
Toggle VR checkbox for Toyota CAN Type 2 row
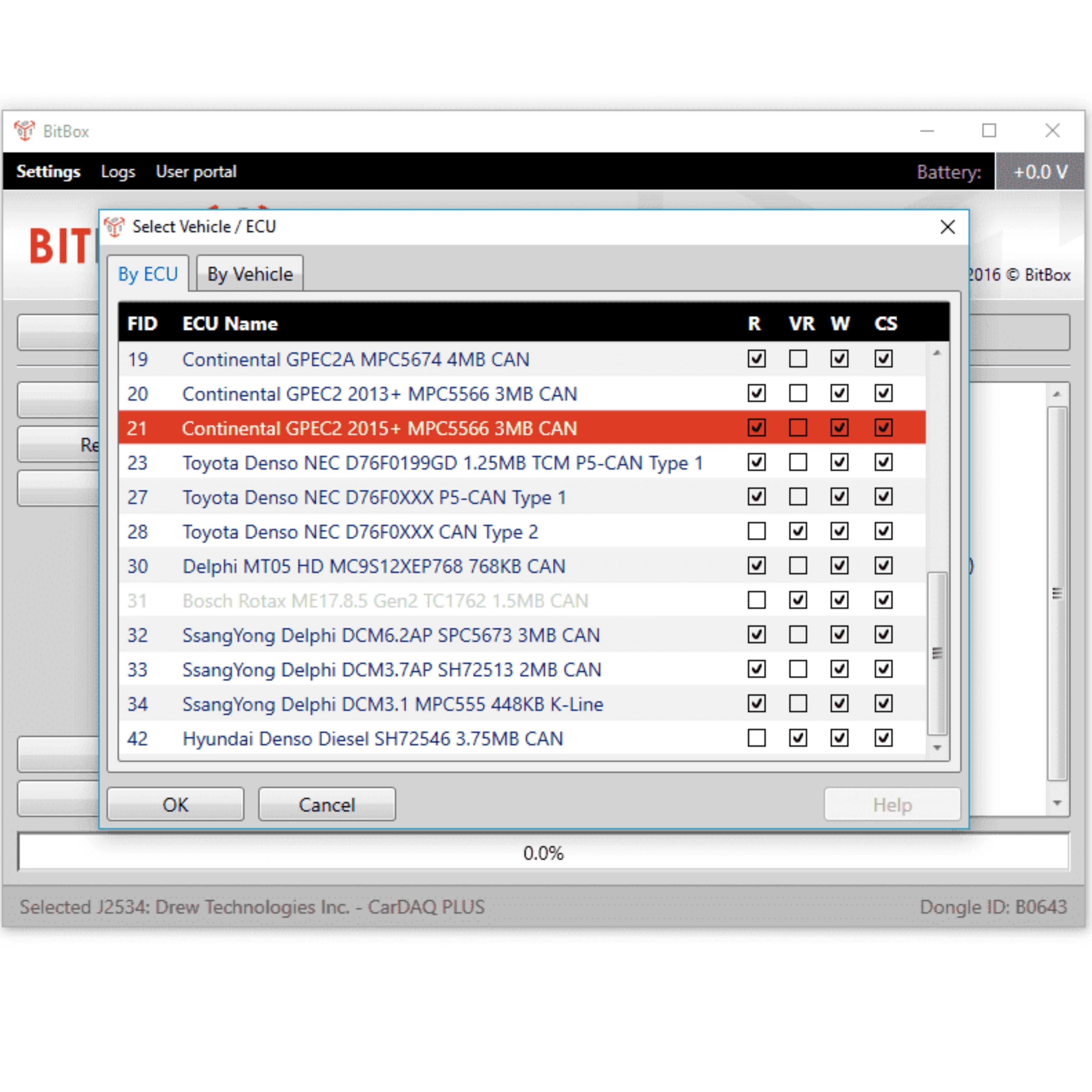pyautogui.click(x=798, y=531)
